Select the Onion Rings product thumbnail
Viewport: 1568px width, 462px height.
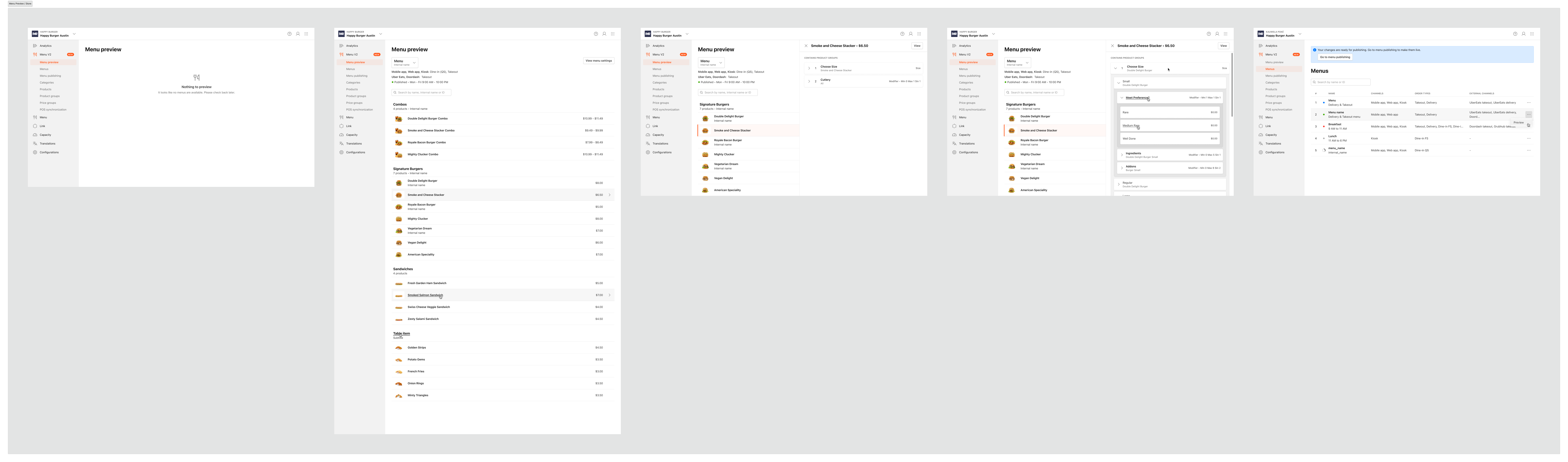(x=399, y=384)
